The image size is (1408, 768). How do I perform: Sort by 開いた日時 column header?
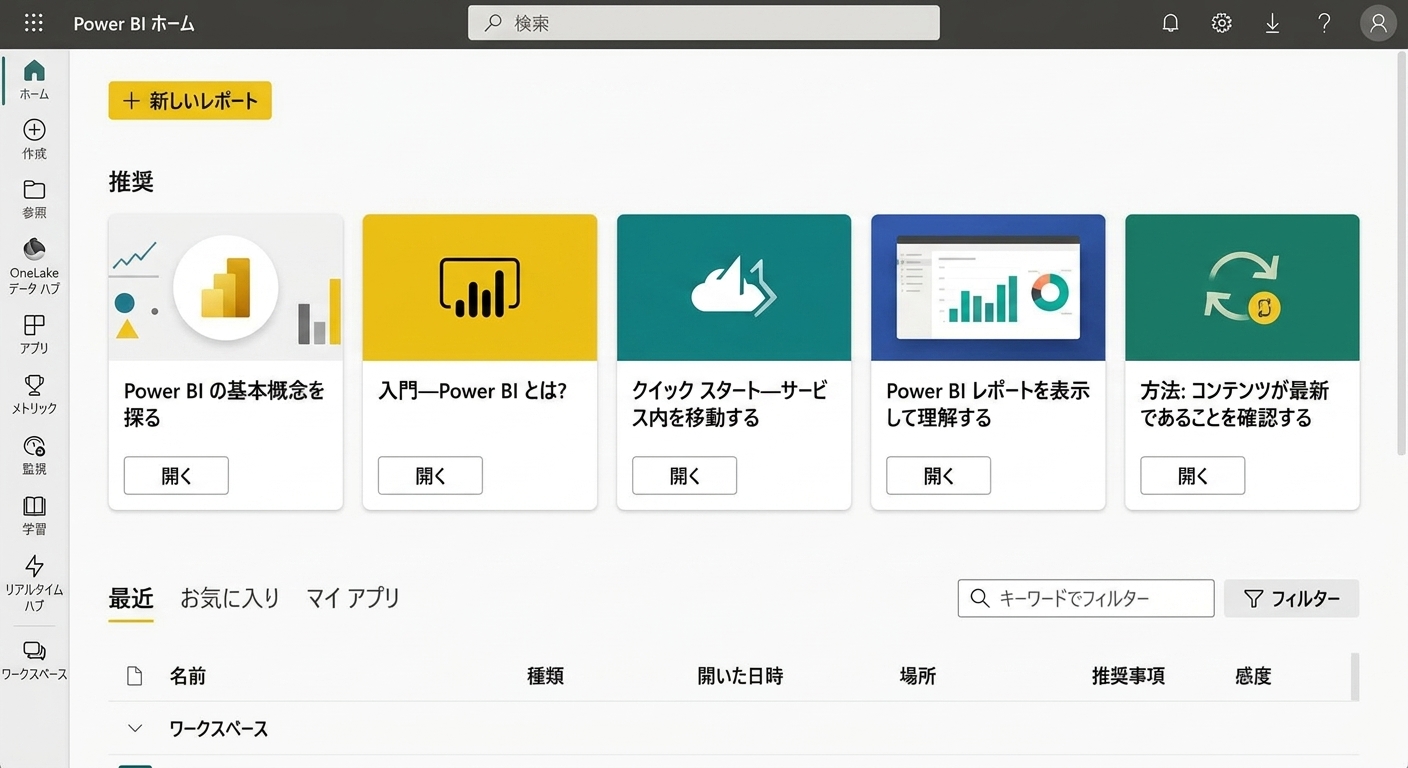[x=740, y=677]
